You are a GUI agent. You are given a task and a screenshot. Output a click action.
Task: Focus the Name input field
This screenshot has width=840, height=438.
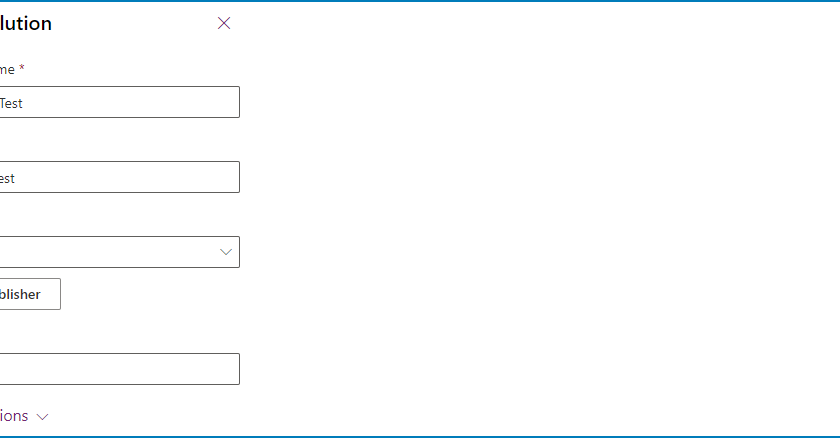click(120, 177)
